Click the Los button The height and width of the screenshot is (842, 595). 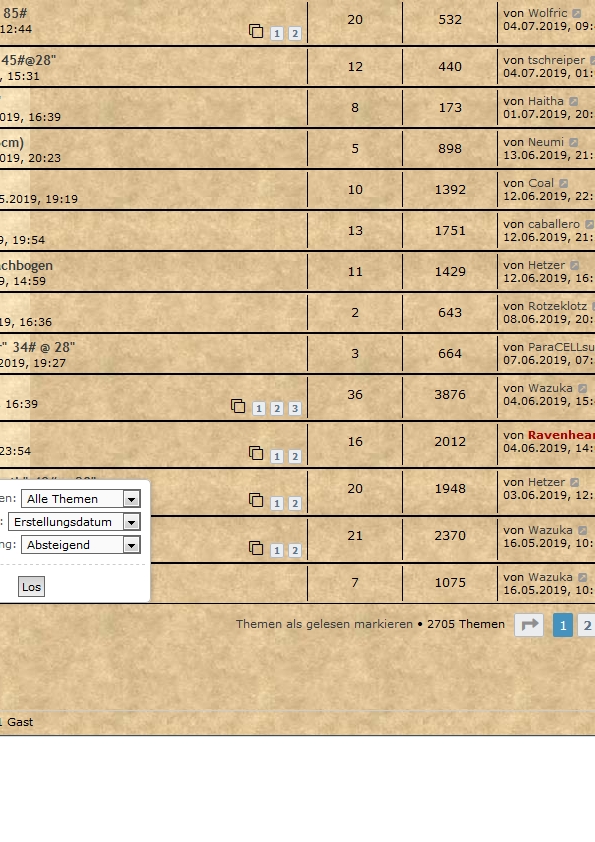pos(31,587)
